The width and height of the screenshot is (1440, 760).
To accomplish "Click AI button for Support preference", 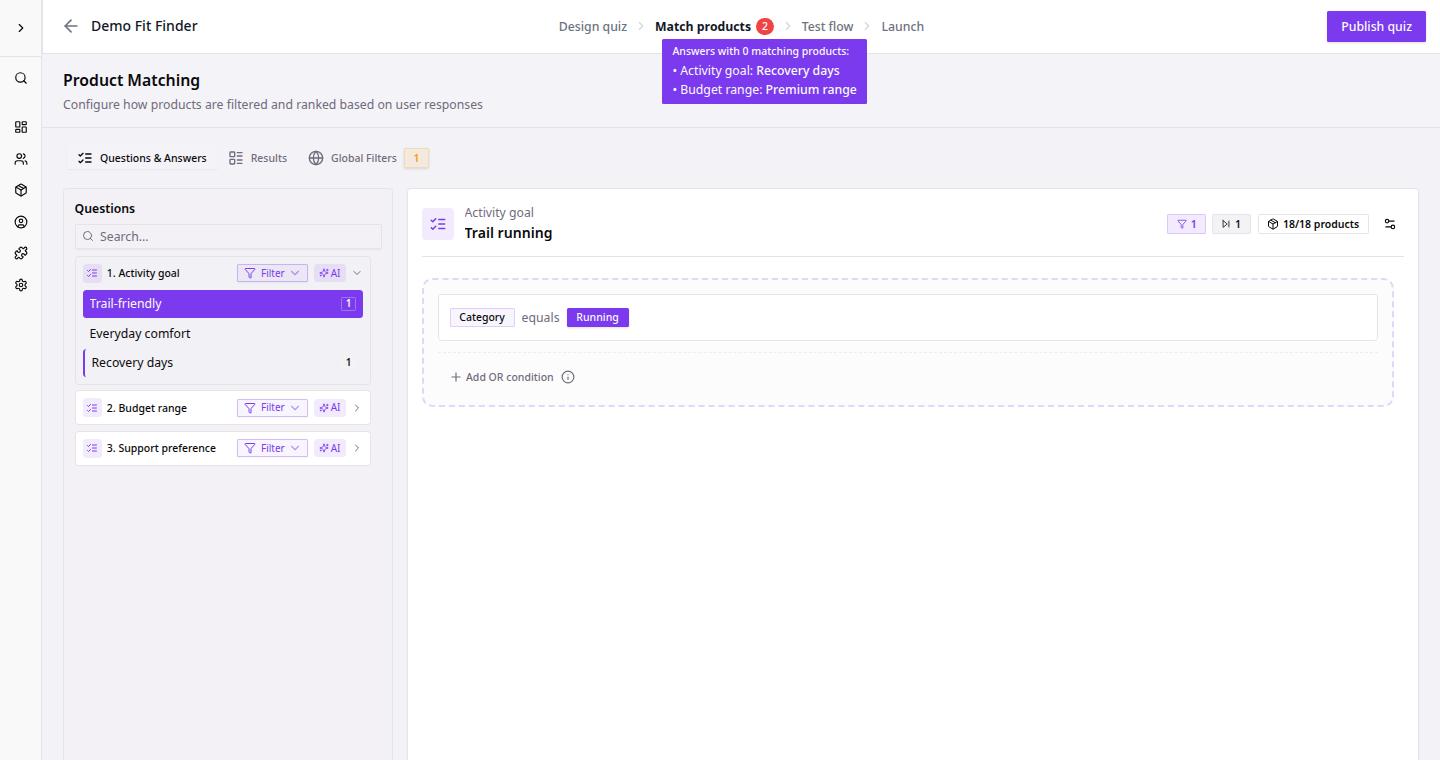I will (330, 448).
